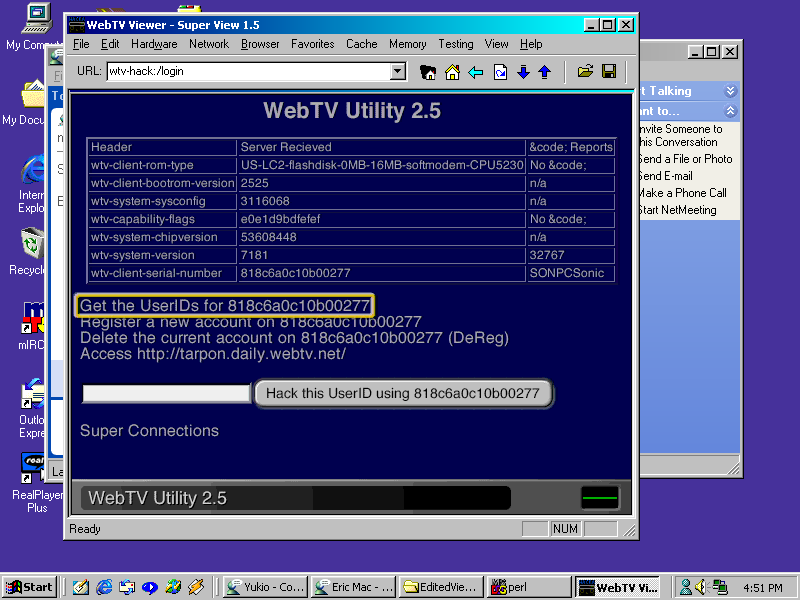Expand the URL dropdown list
Image resolution: width=800 pixels, height=600 pixels.
pyautogui.click(x=398, y=71)
